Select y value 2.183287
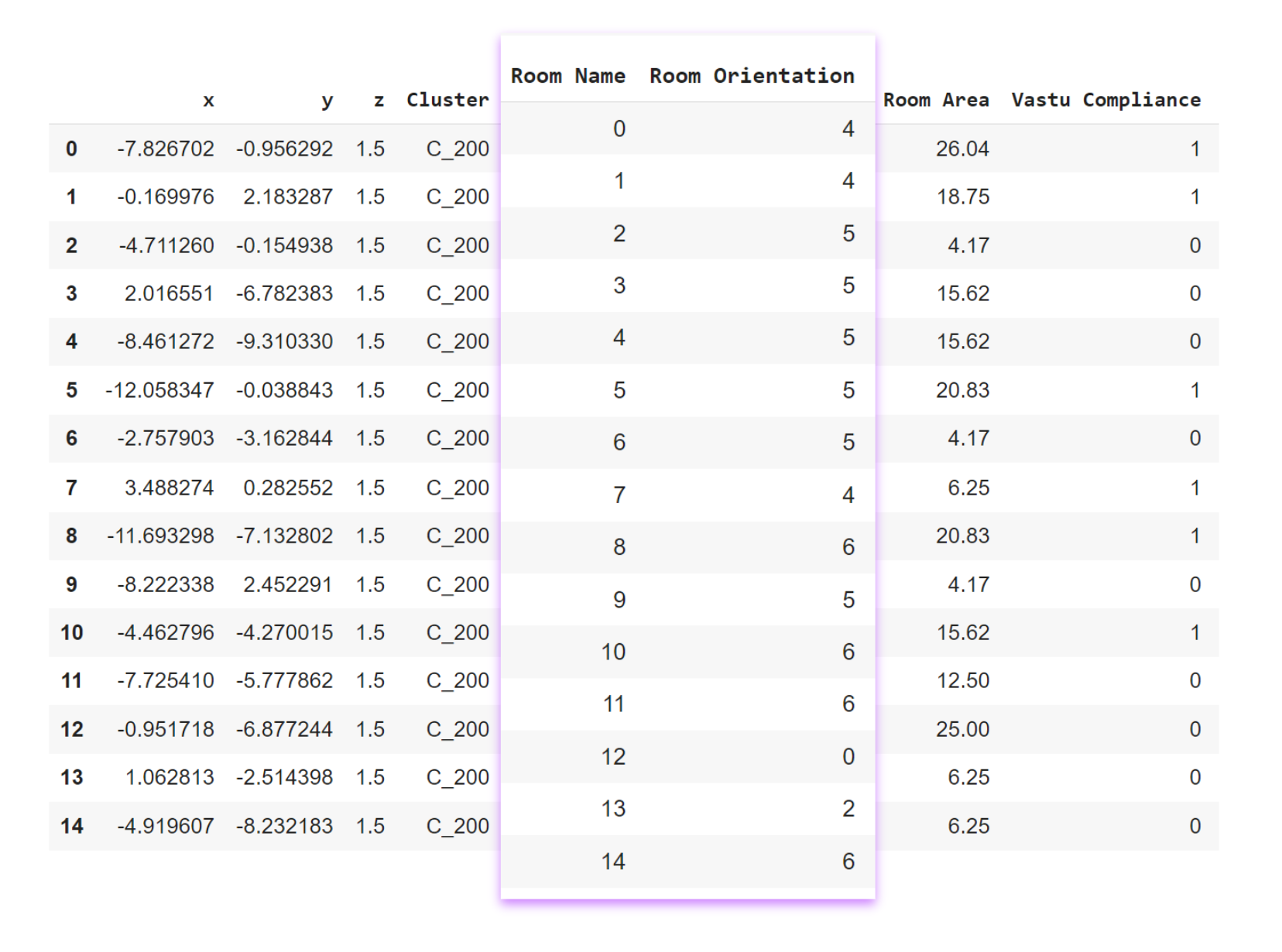Screen dimensions: 1282x952 tap(288, 197)
